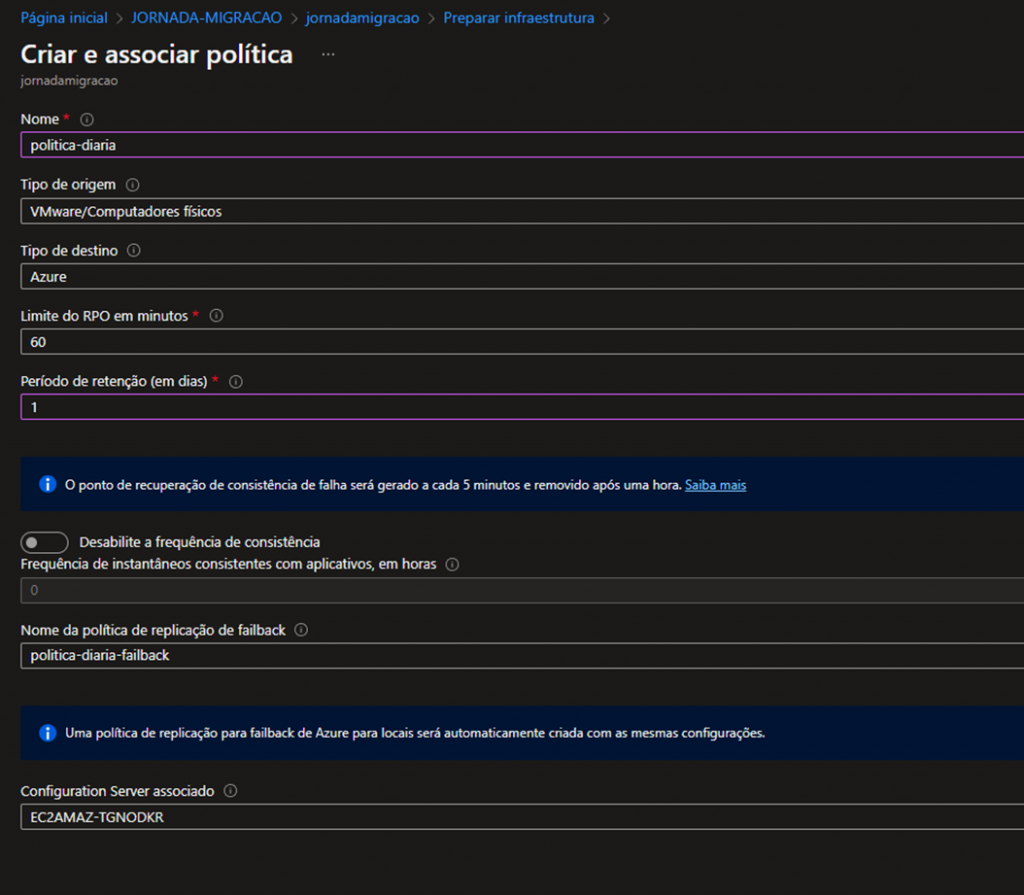
Task: Open the Tipo de origem dropdown
Action: [520, 211]
